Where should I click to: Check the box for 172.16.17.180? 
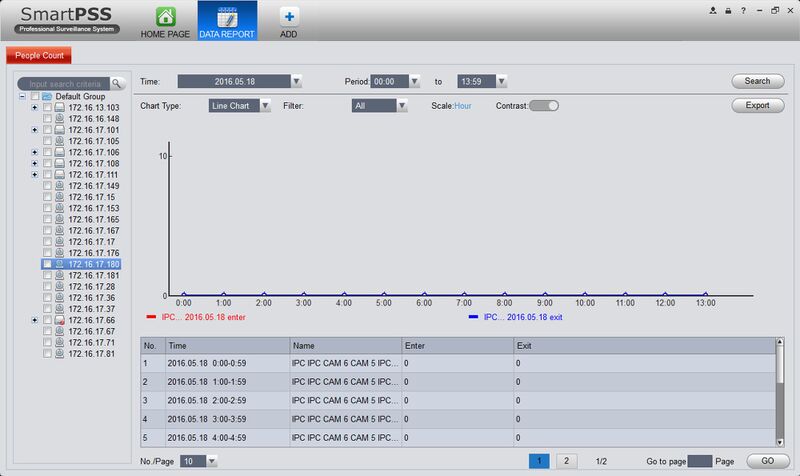coord(47,264)
